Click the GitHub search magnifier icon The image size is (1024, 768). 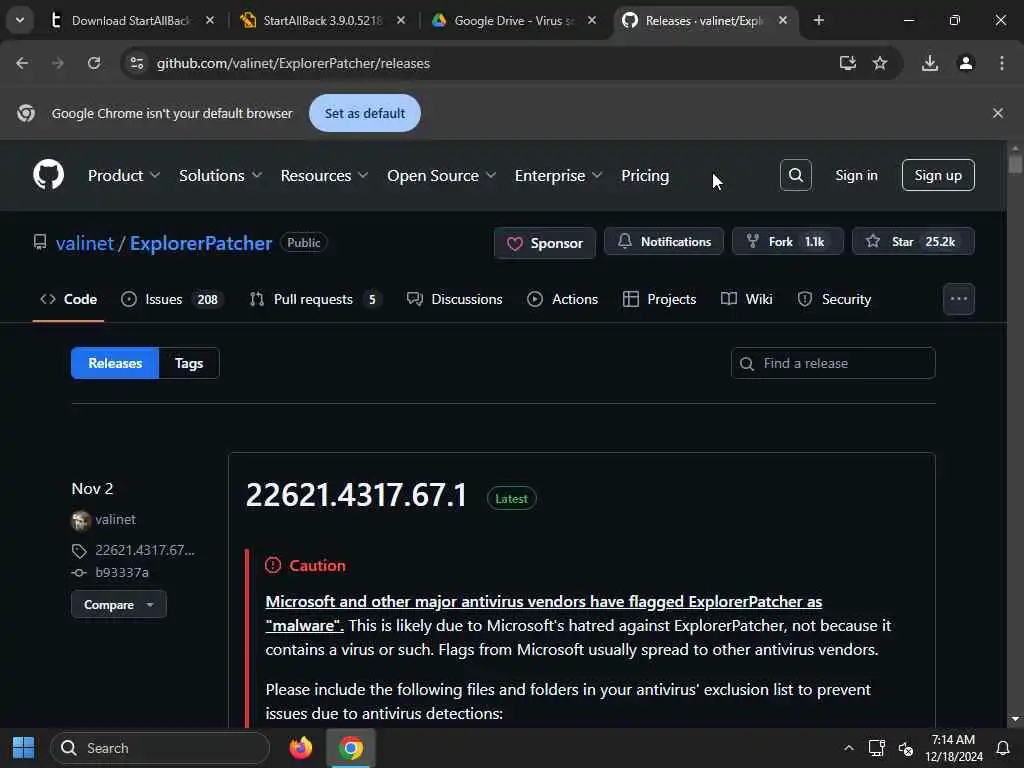pos(795,175)
